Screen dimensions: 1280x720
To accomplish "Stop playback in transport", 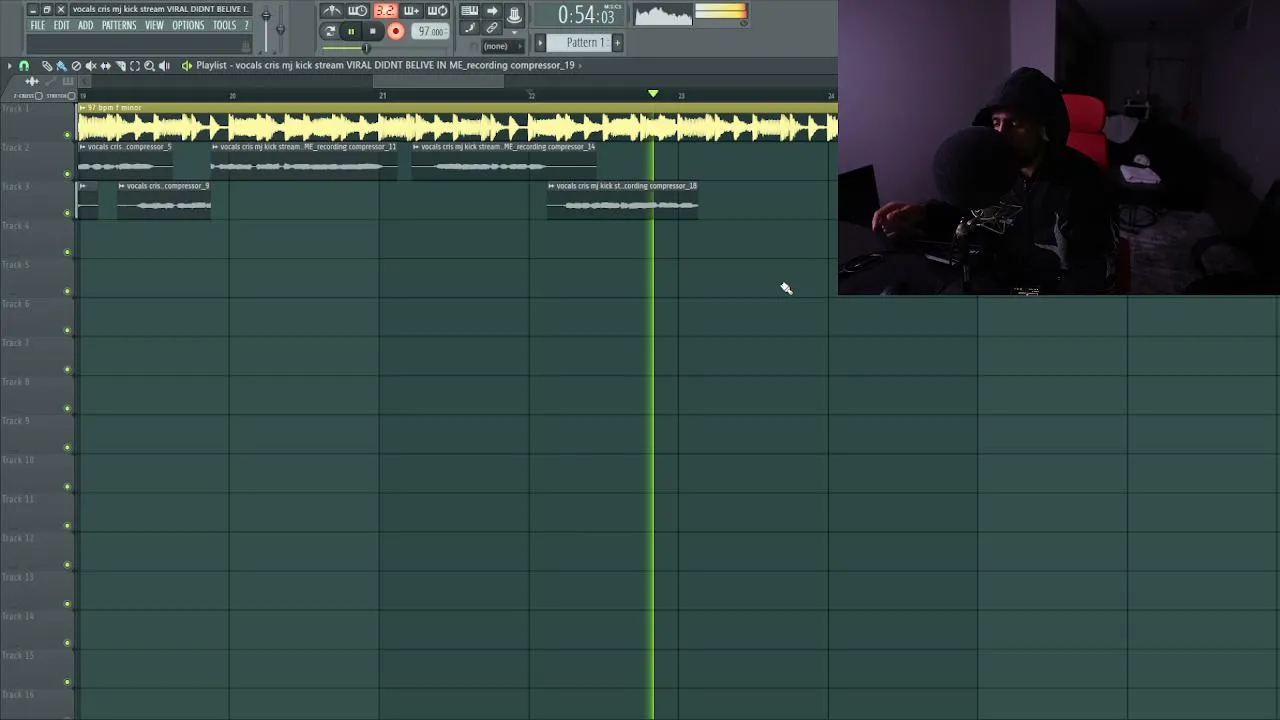I will click(373, 31).
